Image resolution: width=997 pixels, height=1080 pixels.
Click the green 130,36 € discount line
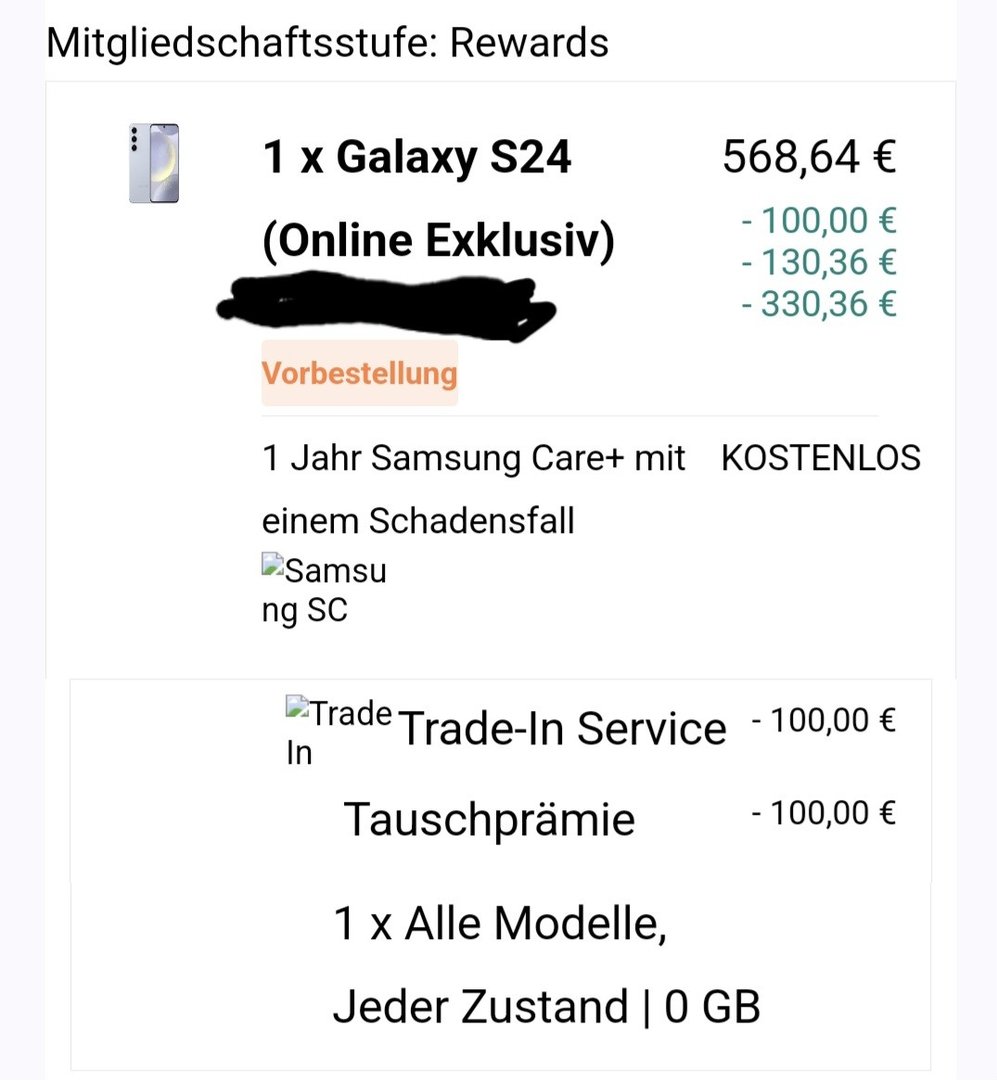click(x=819, y=261)
